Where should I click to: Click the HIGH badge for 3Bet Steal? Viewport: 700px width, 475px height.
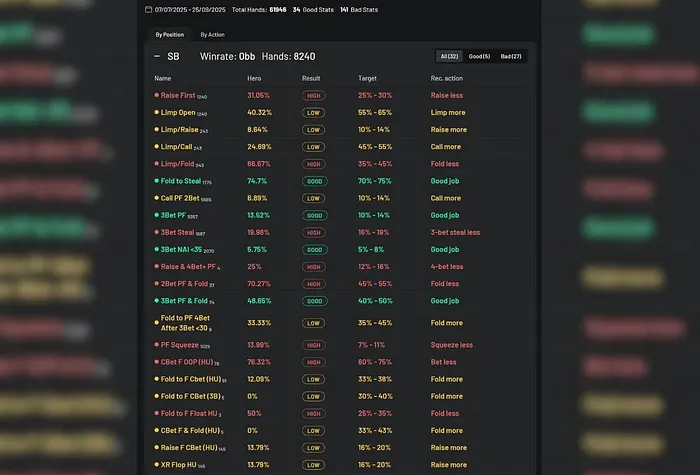click(313, 233)
